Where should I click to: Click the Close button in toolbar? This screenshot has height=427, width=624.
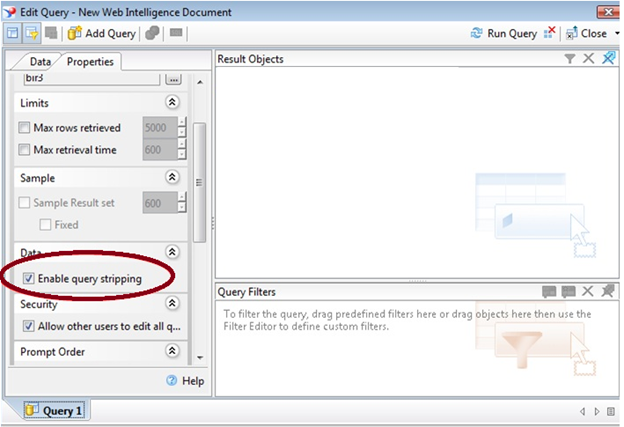coord(587,33)
